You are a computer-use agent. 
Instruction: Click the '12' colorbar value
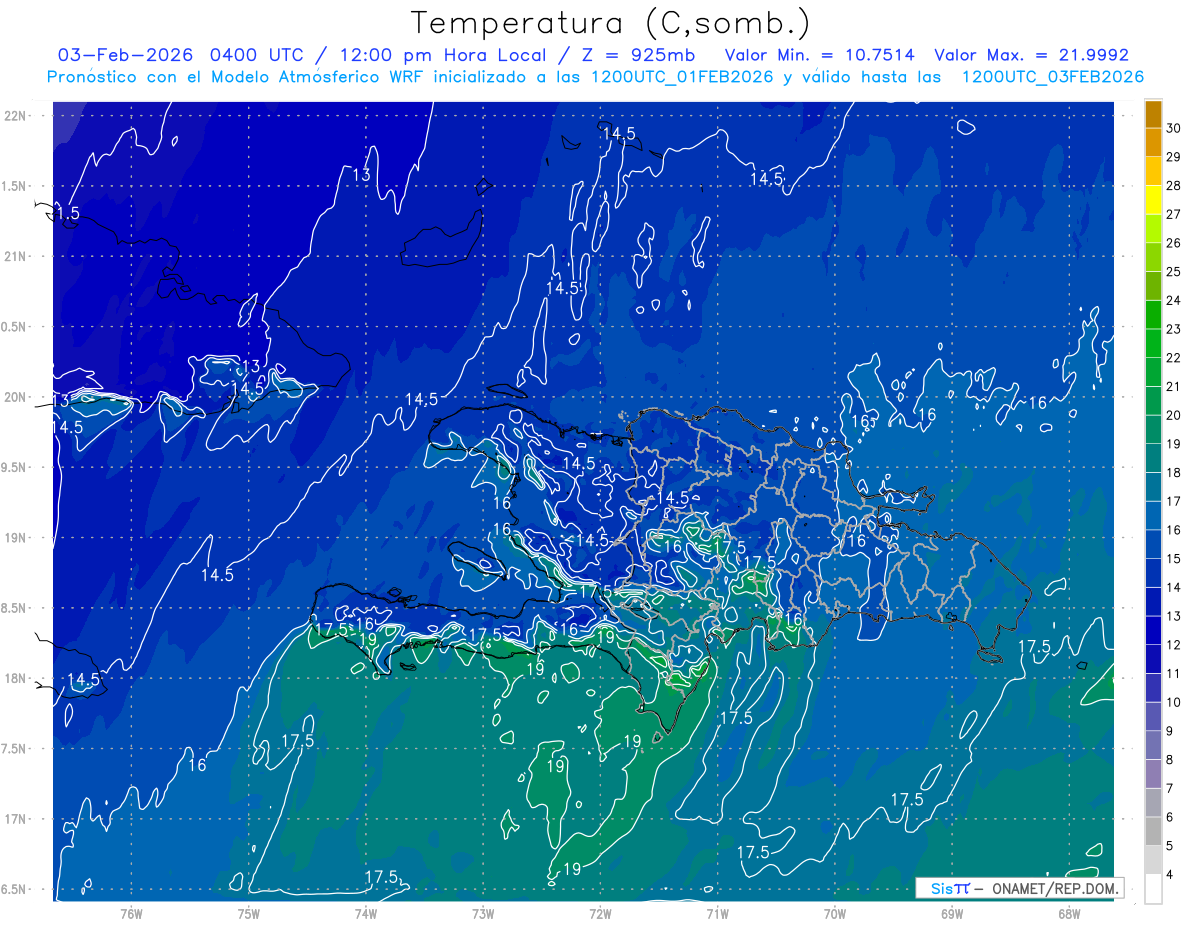(1174, 645)
